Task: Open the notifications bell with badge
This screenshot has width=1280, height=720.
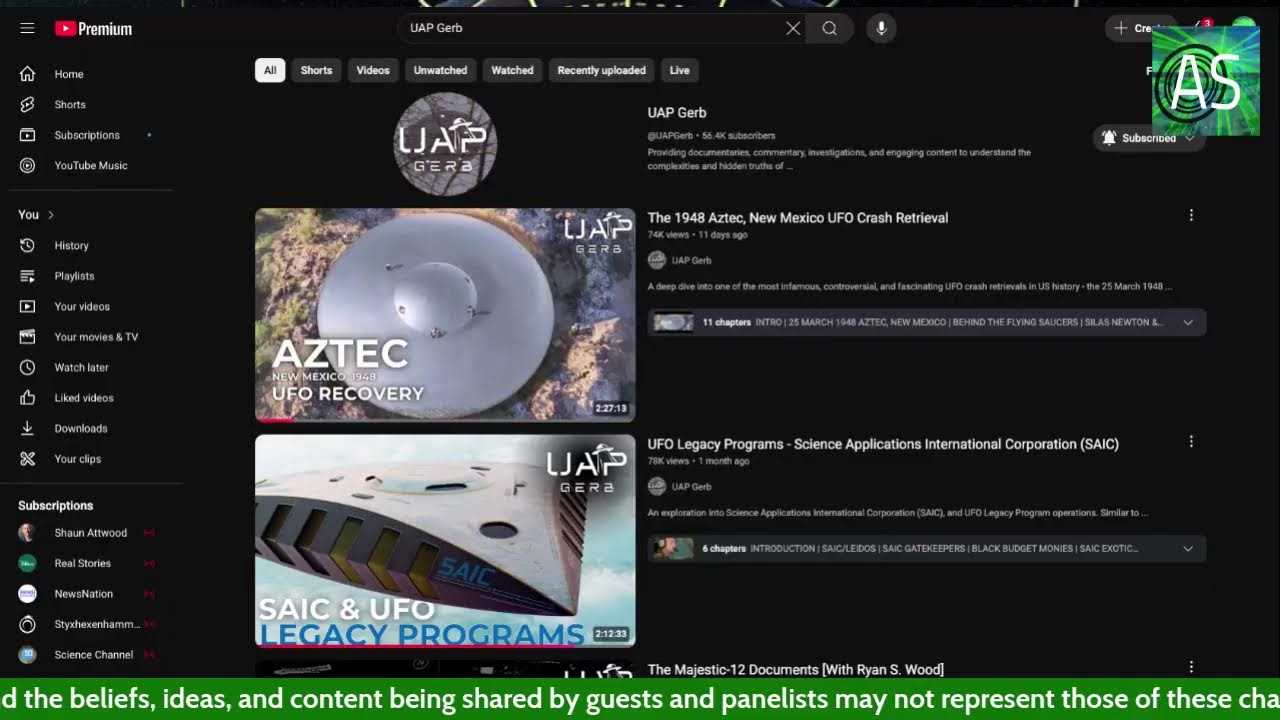Action: point(1200,28)
